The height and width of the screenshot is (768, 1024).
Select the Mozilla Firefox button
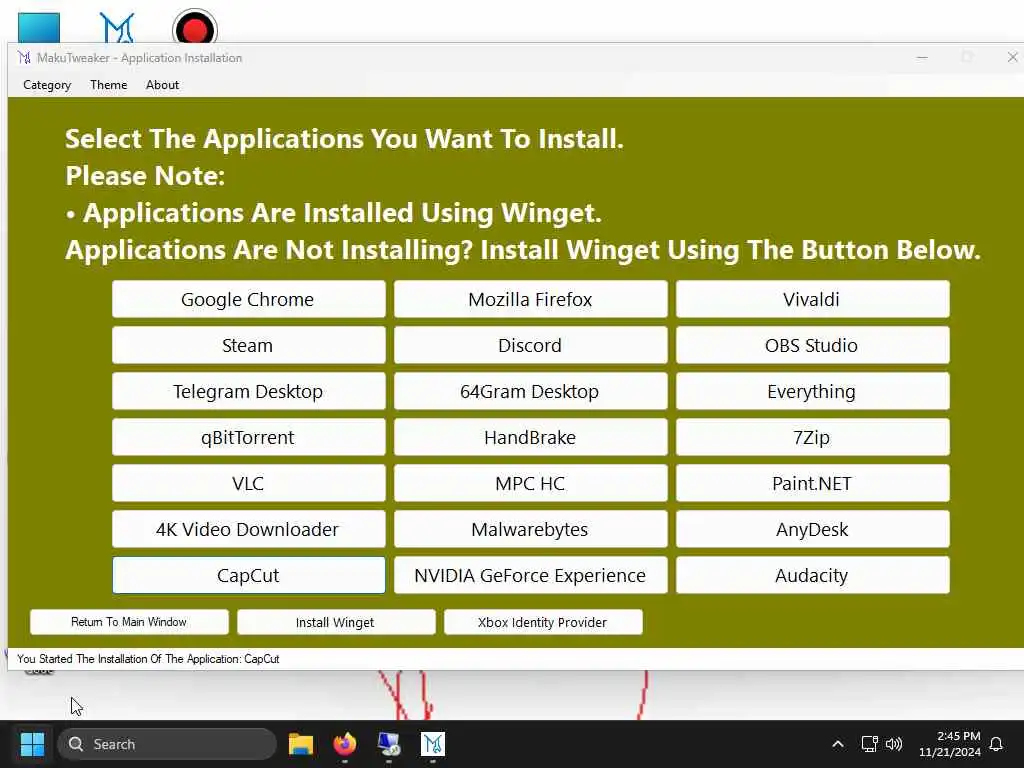coord(530,299)
